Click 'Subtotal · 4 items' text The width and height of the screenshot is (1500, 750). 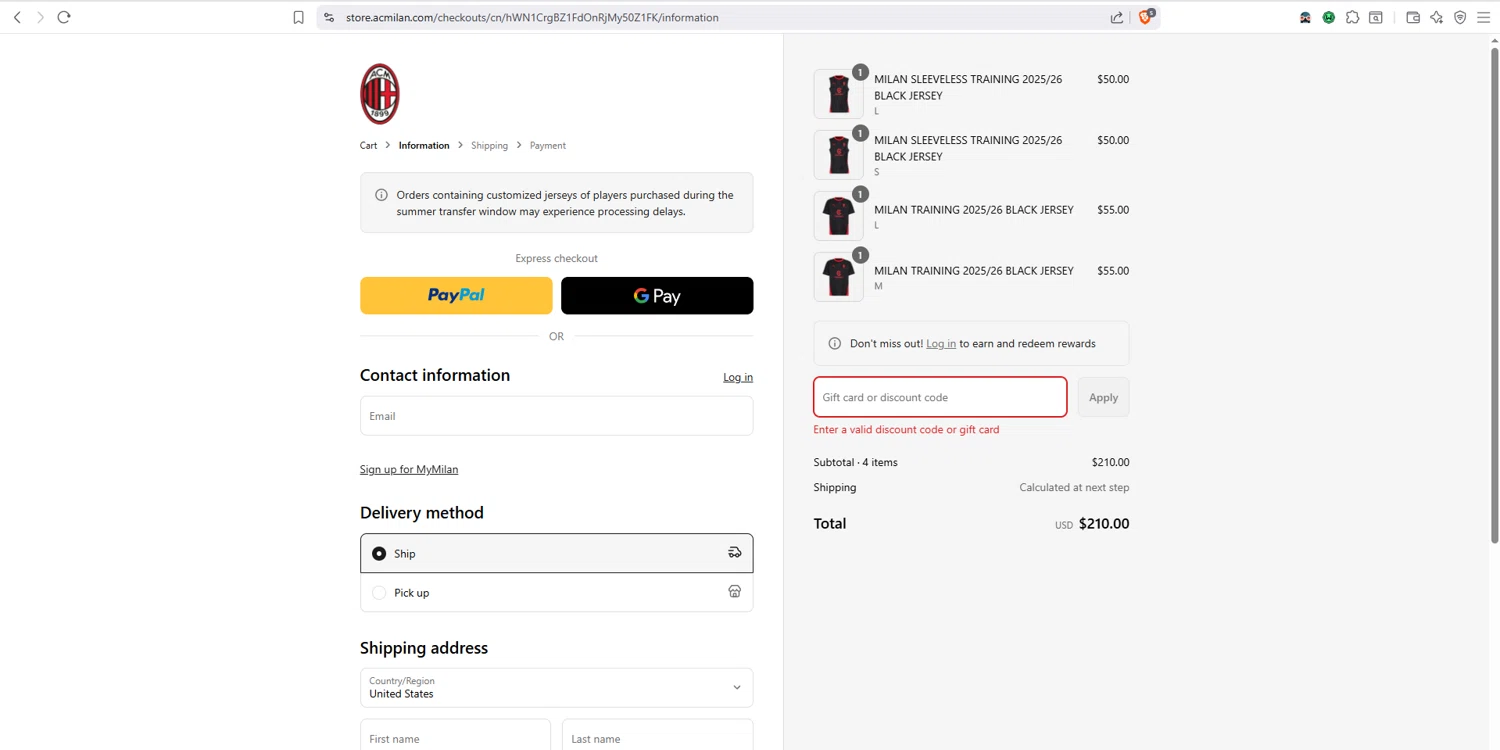click(855, 462)
